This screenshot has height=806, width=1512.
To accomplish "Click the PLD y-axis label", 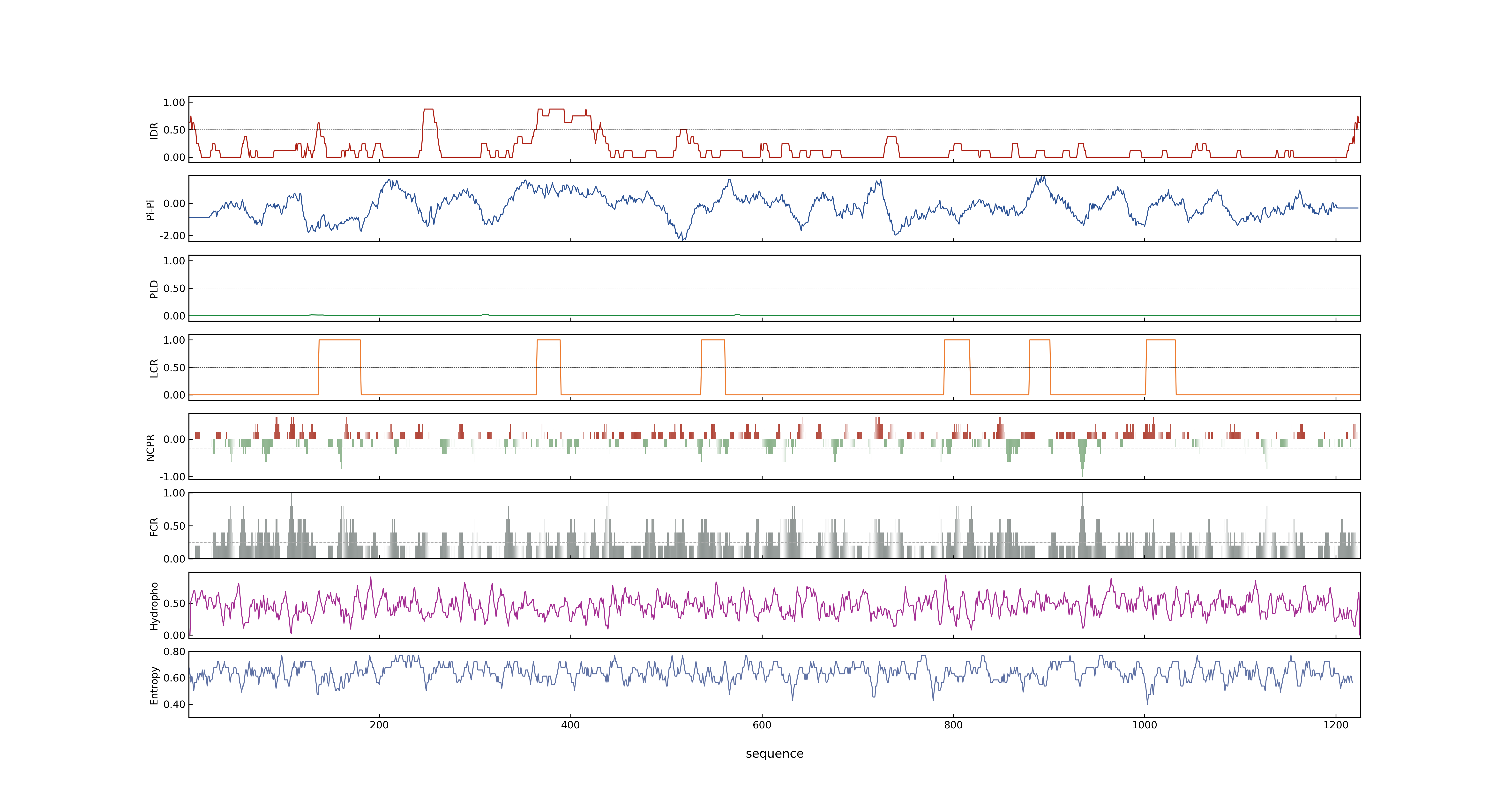I will [154, 288].
